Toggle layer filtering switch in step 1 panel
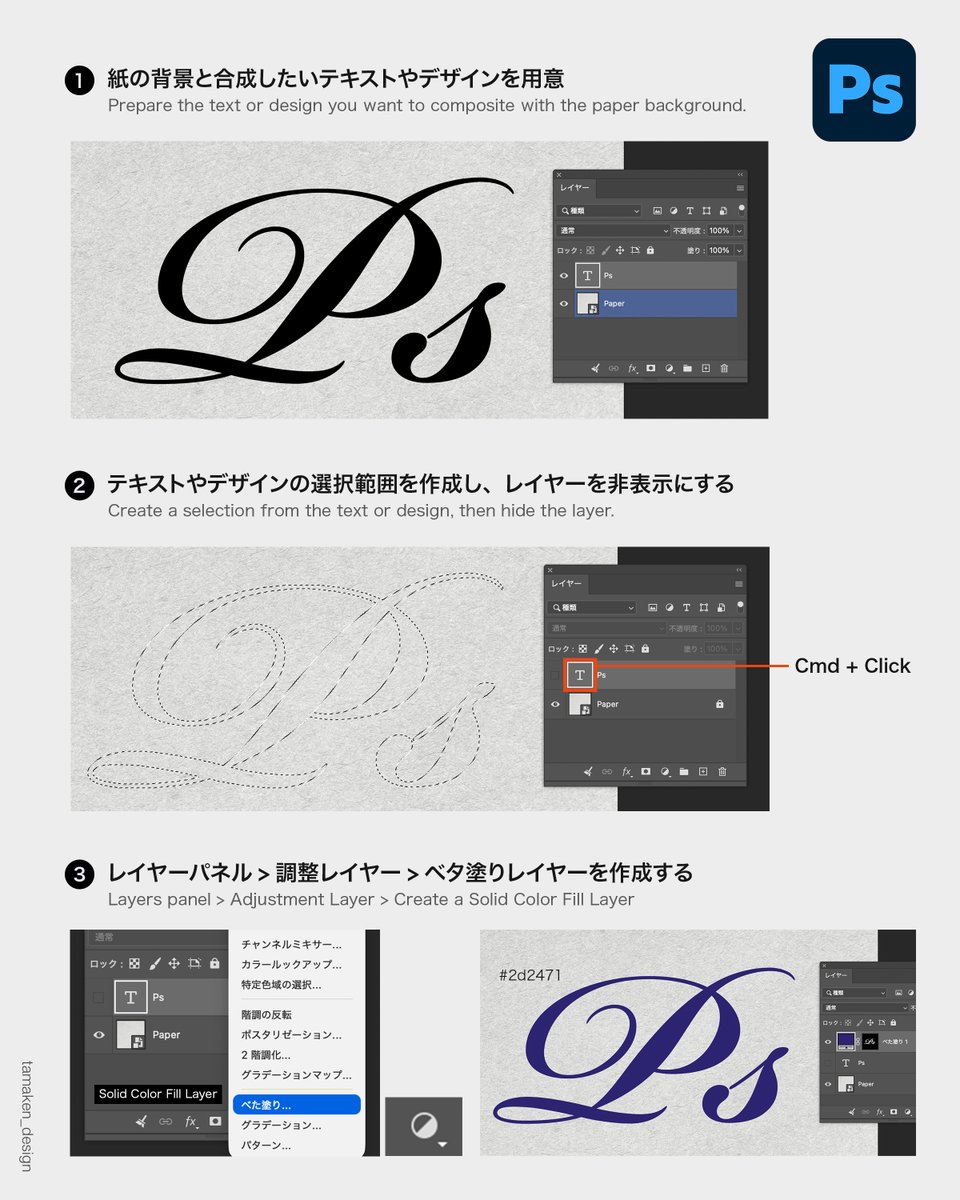 (741, 211)
